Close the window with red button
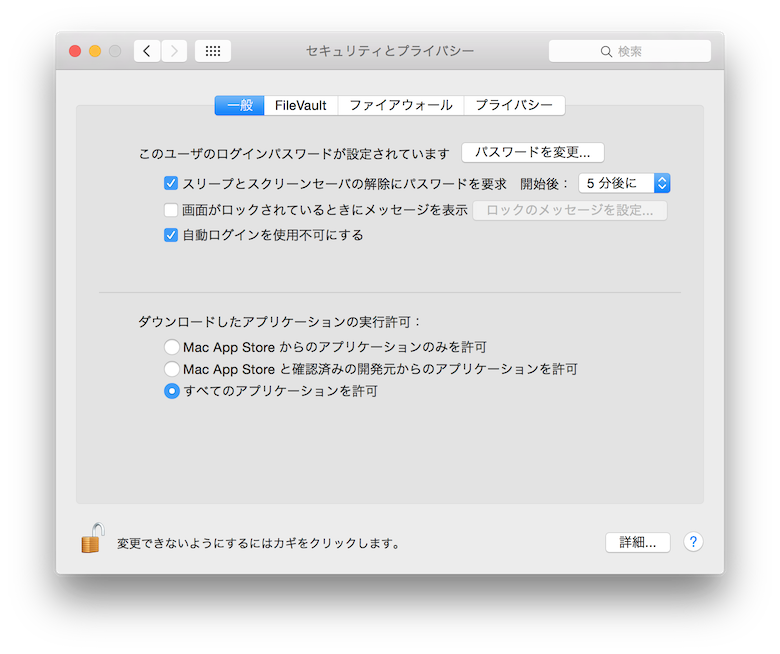 click(75, 51)
